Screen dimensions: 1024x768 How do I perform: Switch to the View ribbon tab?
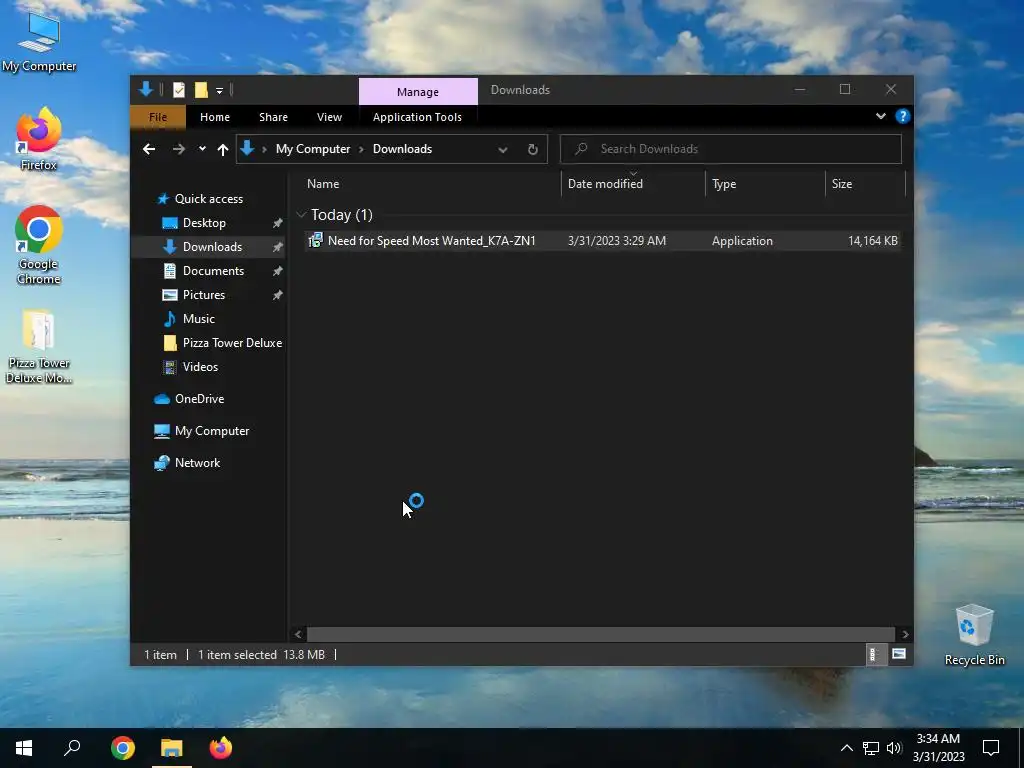(329, 117)
